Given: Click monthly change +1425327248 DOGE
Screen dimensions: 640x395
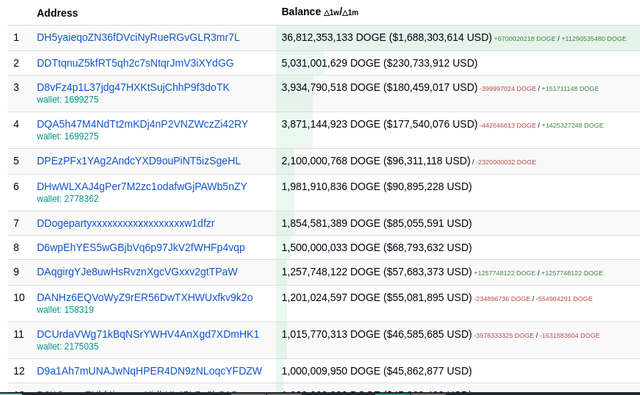Looking at the screenshot, I should [x=572, y=125].
